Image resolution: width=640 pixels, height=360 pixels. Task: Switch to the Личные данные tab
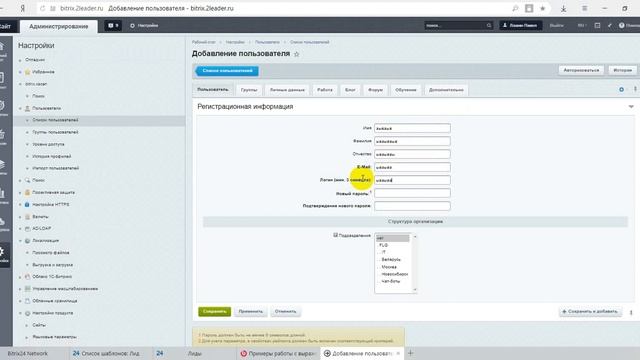(287, 90)
